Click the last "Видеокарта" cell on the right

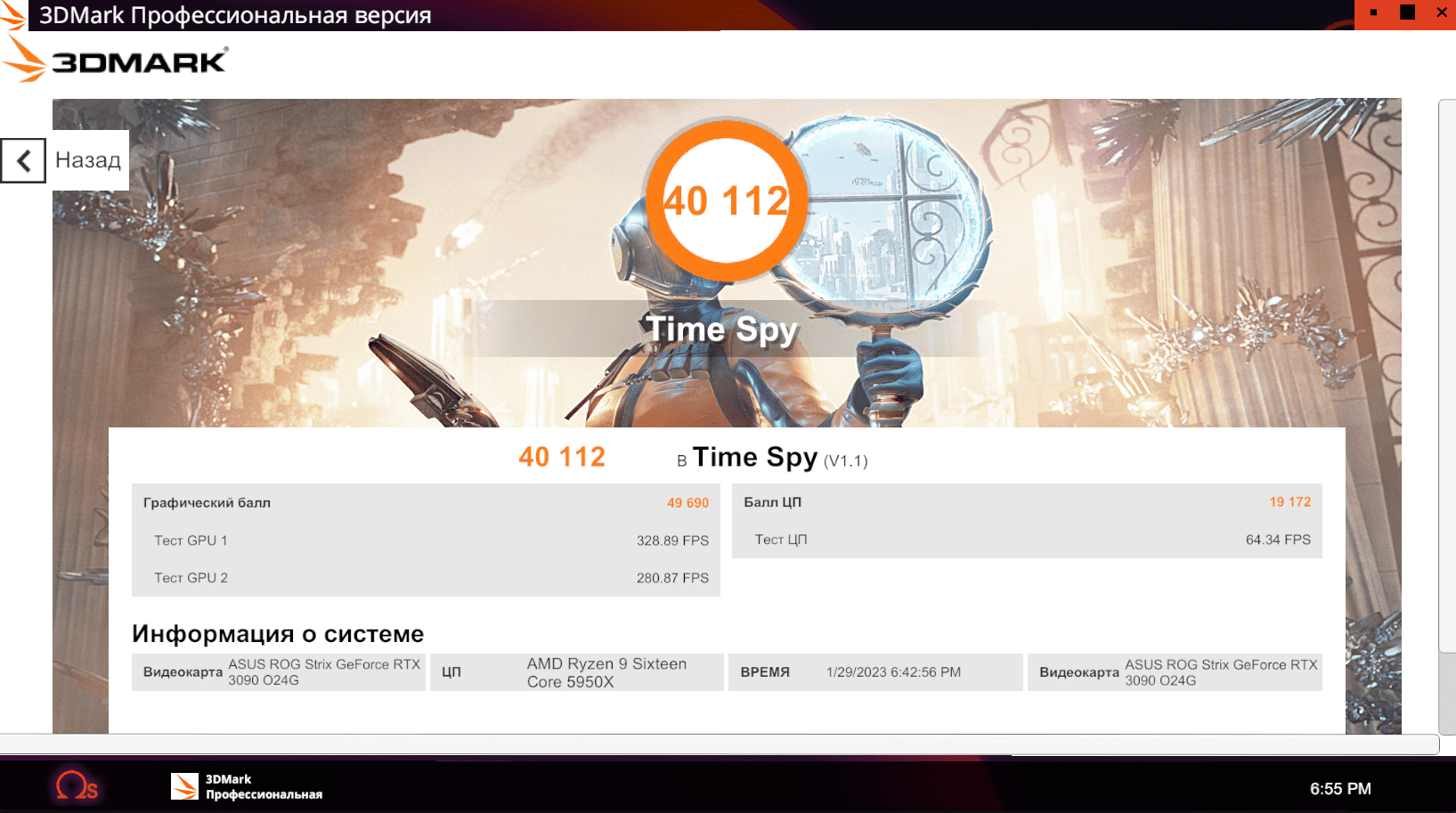point(1175,672)
